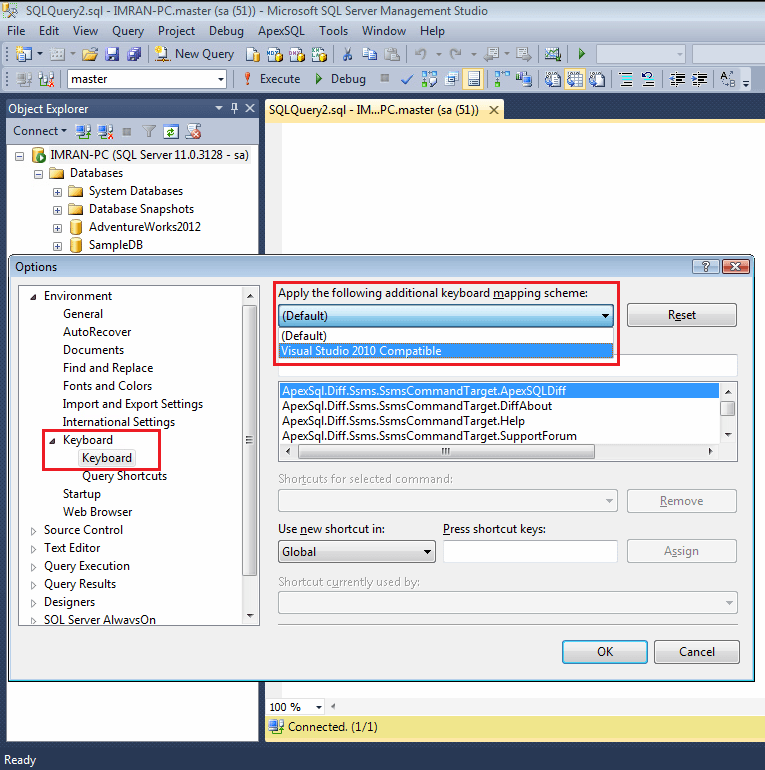
Task: Open the Debug menu
Action: click(226, 31)
